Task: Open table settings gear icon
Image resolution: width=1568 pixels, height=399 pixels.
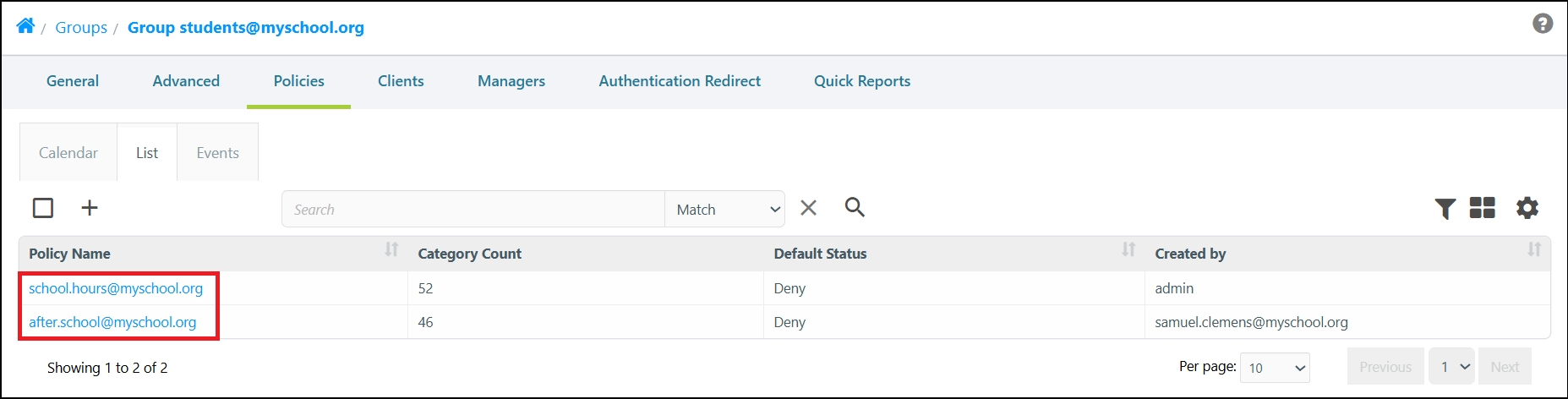Action: pyautogui.click(x=1527, y=208)
